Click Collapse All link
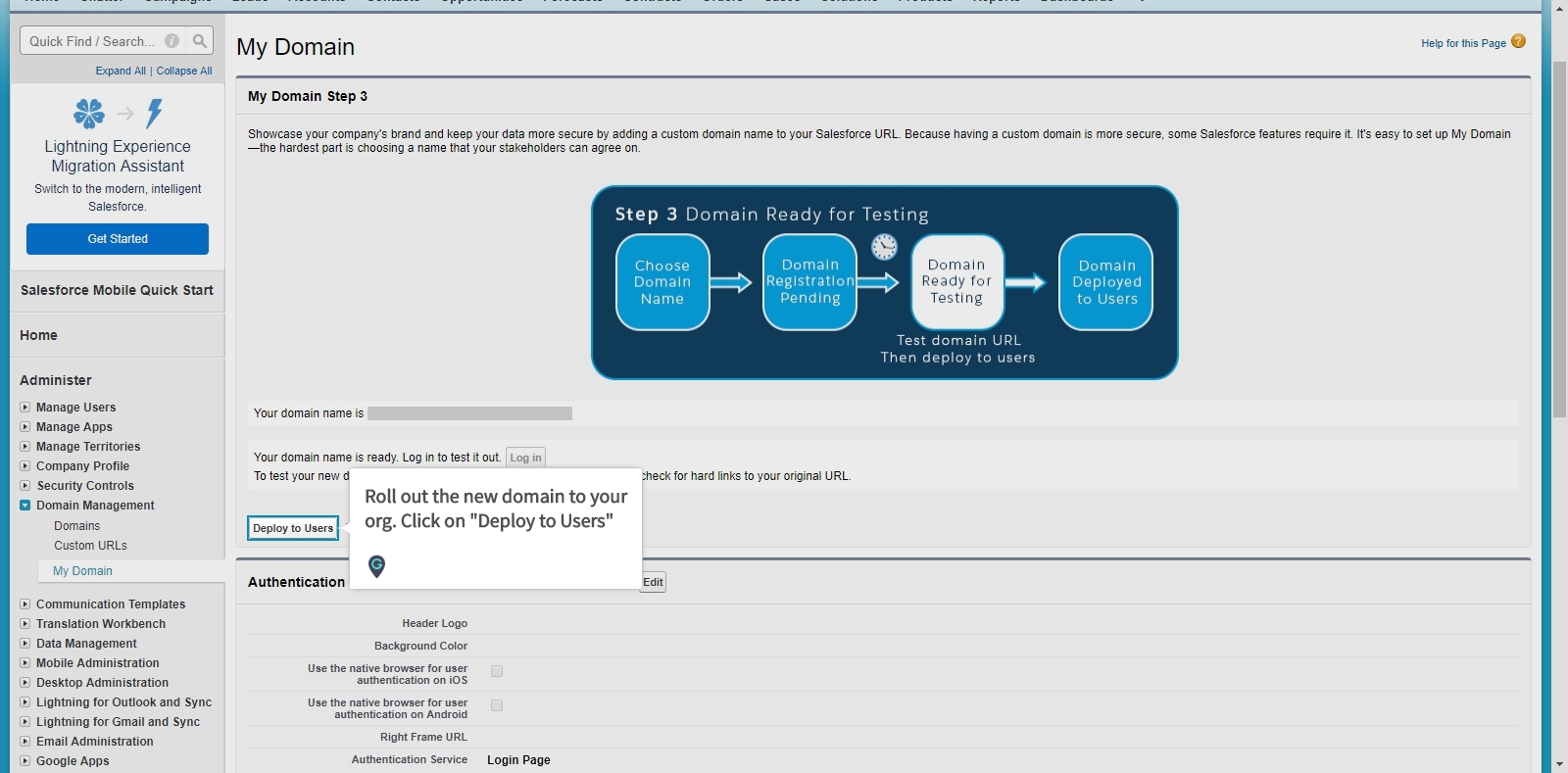 184,71
